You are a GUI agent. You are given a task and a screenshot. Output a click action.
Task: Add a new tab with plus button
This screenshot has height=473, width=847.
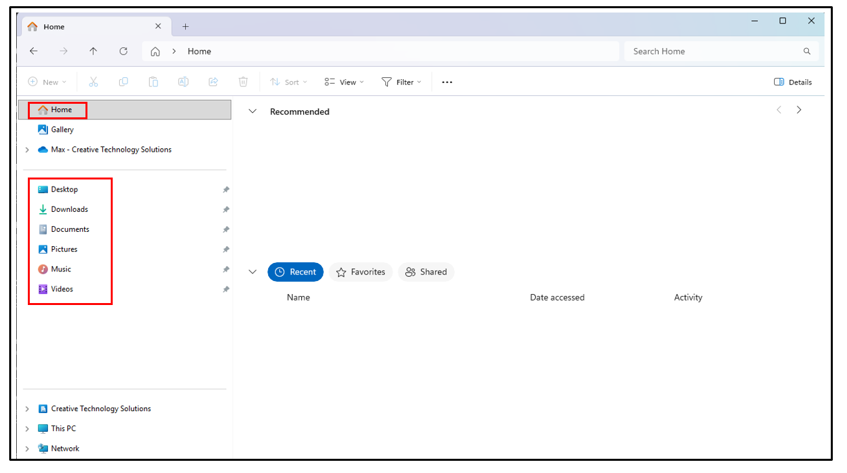click(185, 27)
